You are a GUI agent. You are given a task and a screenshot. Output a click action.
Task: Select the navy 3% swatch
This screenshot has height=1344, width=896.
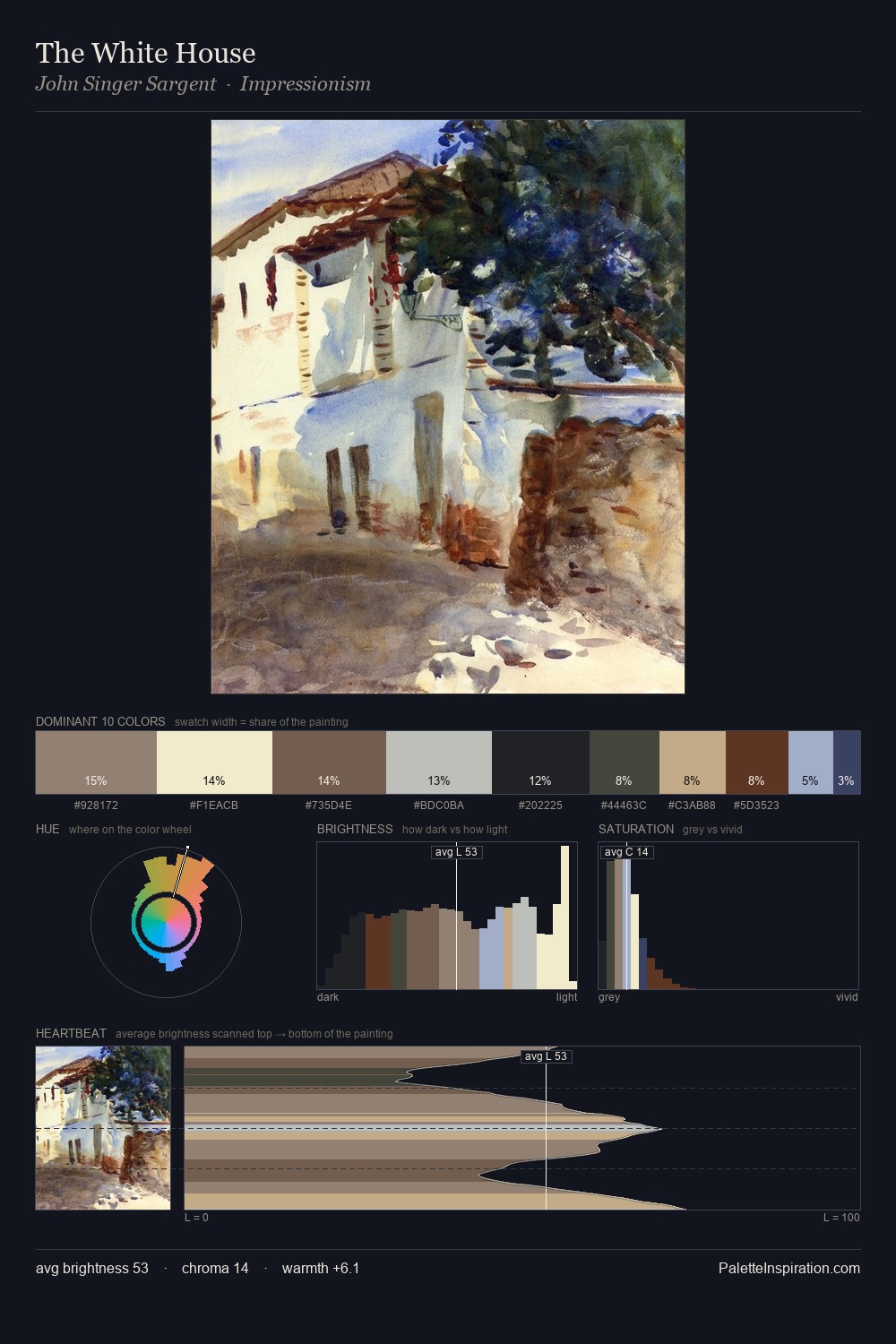tap(847, 762)
